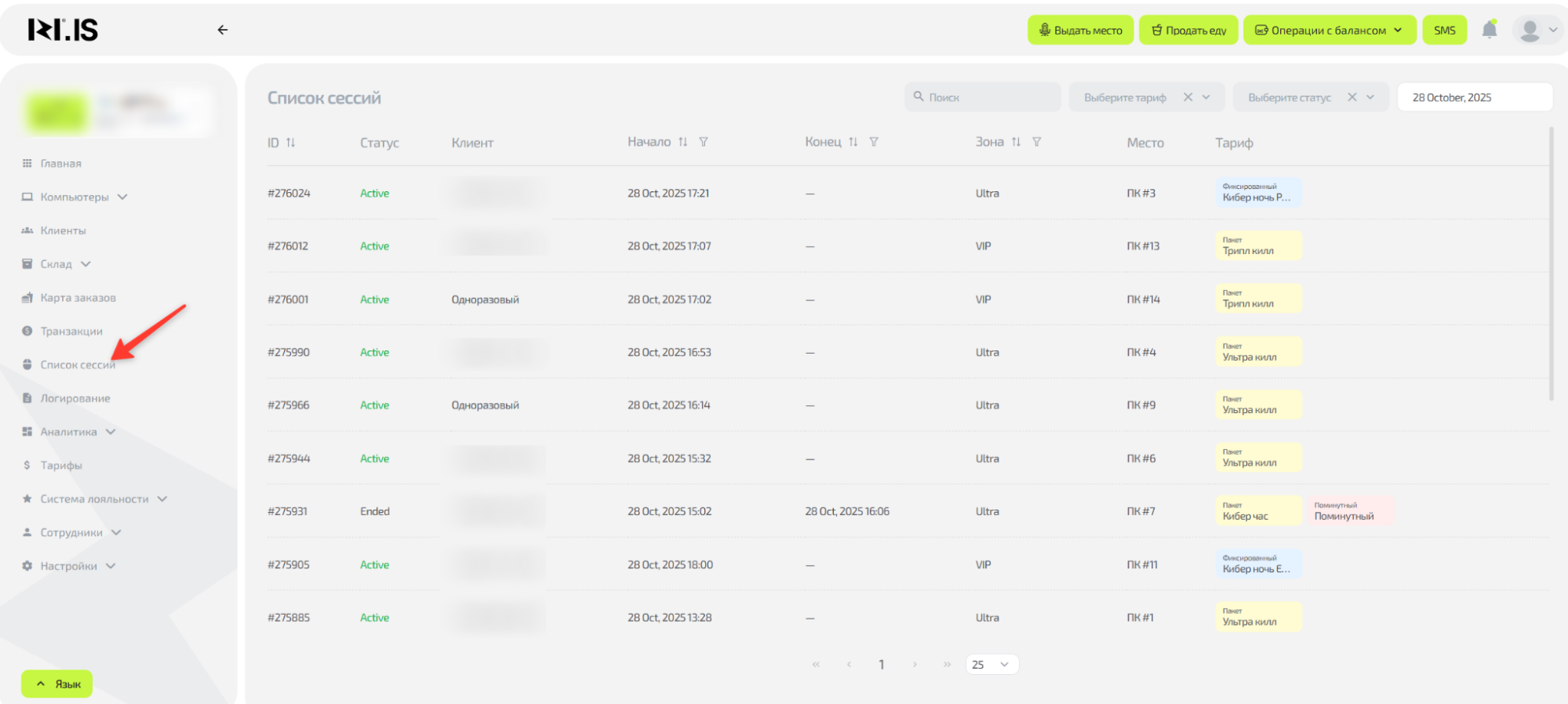This screenshot has height=704, width=1568.
Task: Click the filter icon in Начало column
Action: coord(704,142)
